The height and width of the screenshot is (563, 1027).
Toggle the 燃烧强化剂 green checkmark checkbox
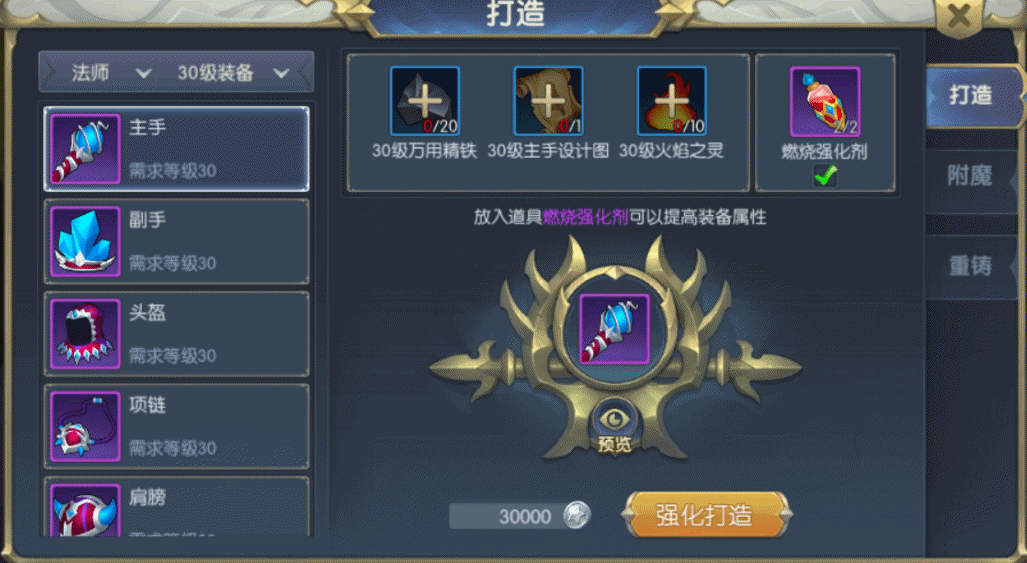click(825, 175)
